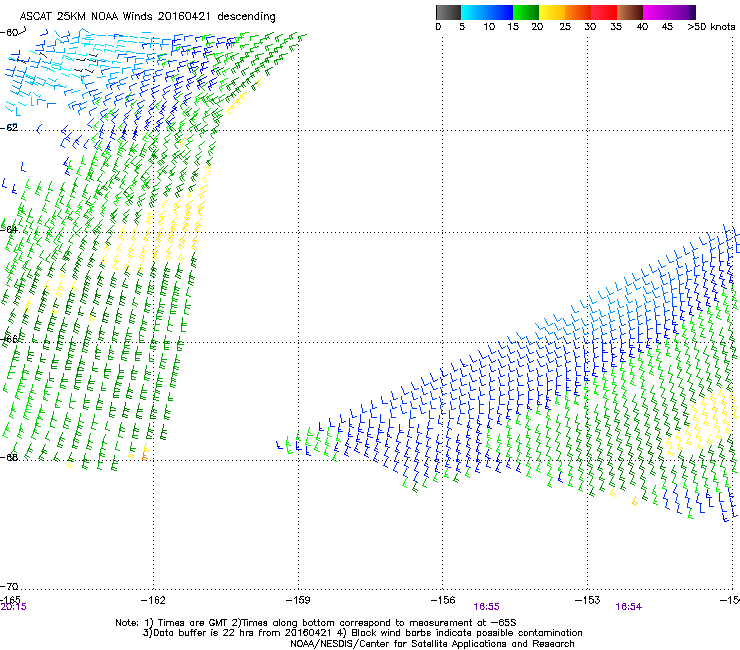Click the NOAA/NESDIS credit line
The image size is (740, 650).
432,644
